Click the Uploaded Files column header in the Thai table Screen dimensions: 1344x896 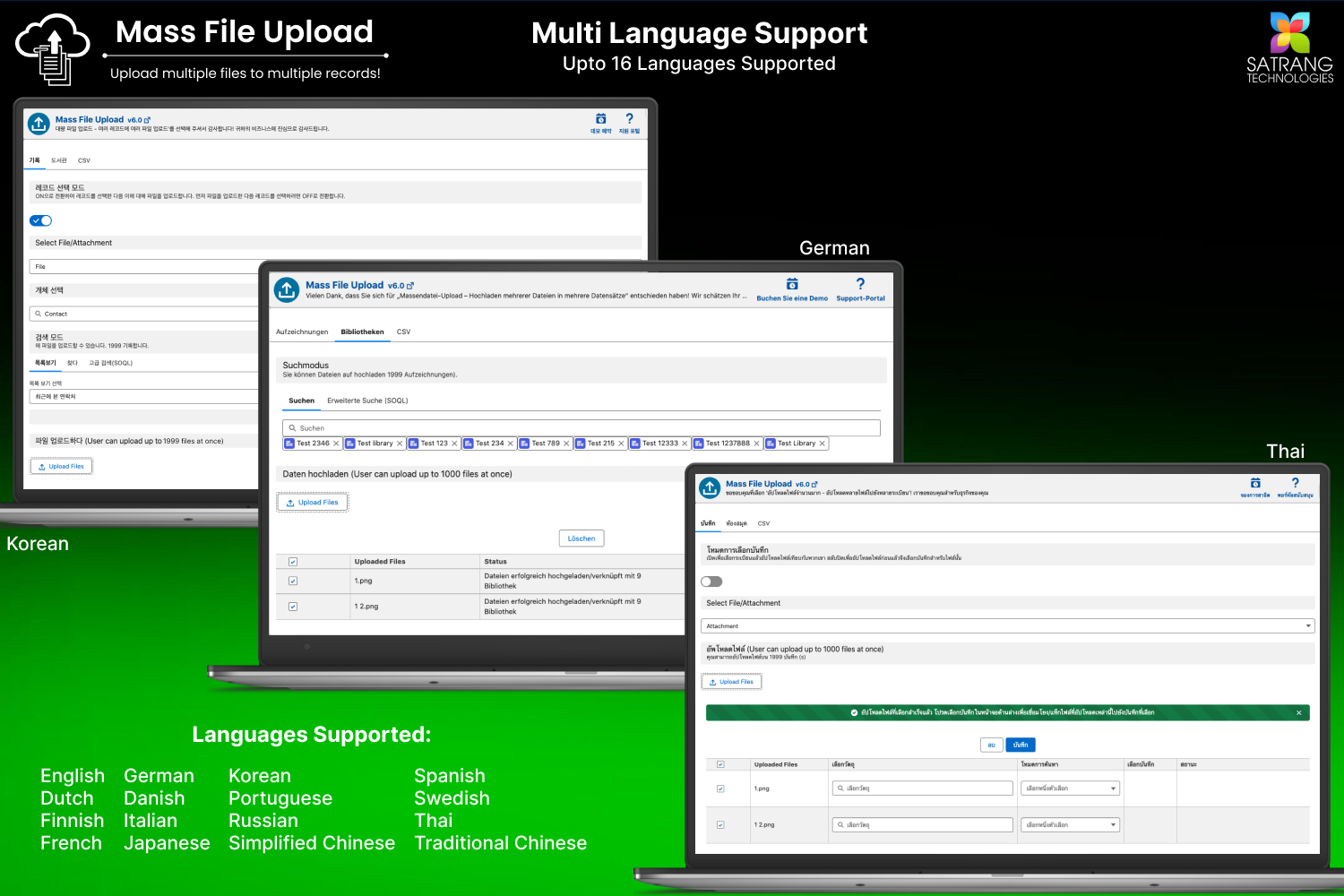776,765
